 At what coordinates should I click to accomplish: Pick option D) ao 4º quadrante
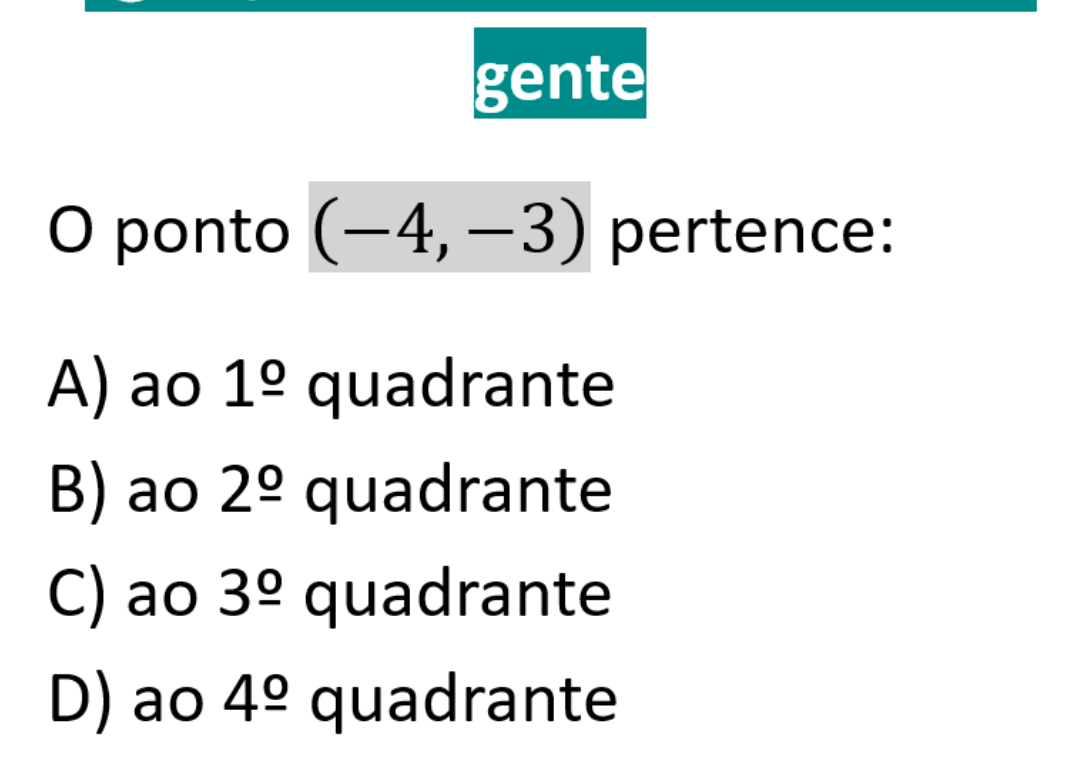pos(332,699)
